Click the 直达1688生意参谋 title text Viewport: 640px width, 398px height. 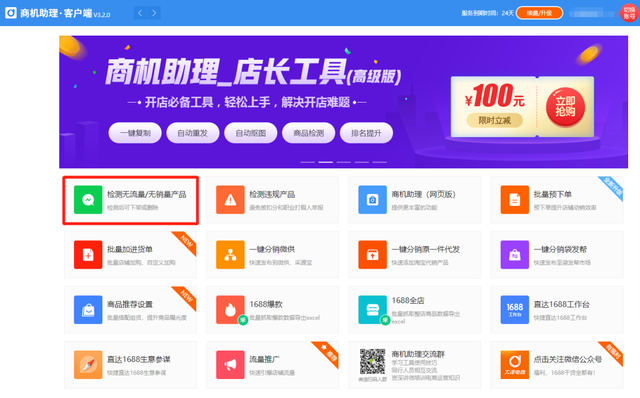[x=138, y=359]
